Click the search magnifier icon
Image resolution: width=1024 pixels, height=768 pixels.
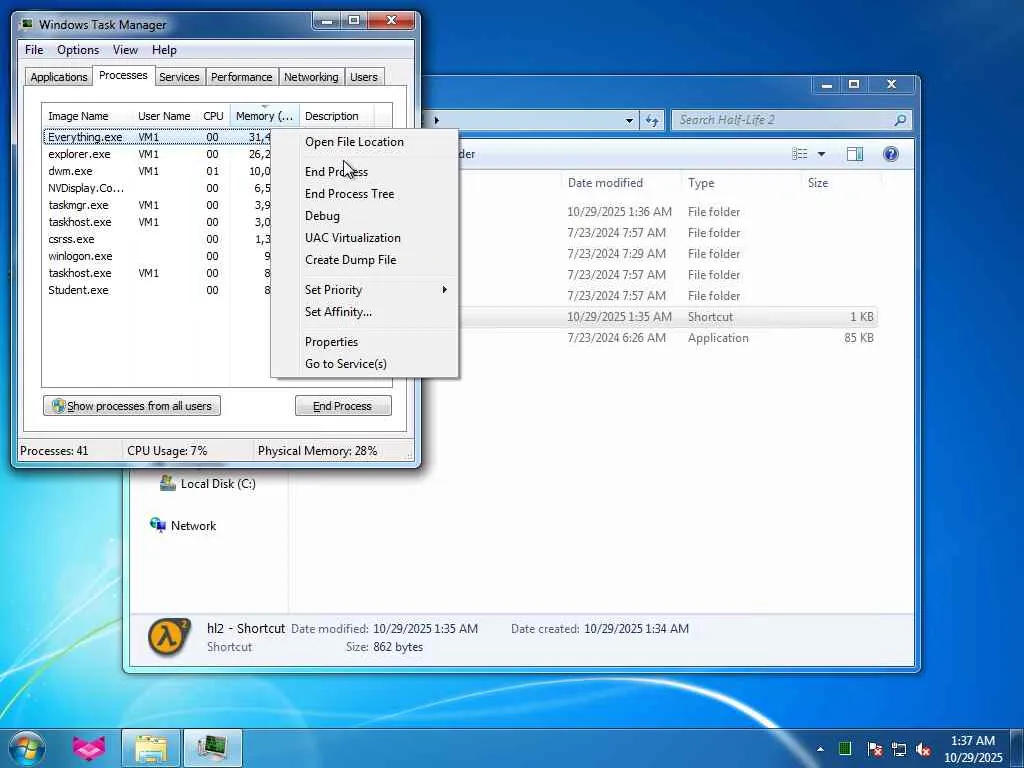(x=900, y=120)
